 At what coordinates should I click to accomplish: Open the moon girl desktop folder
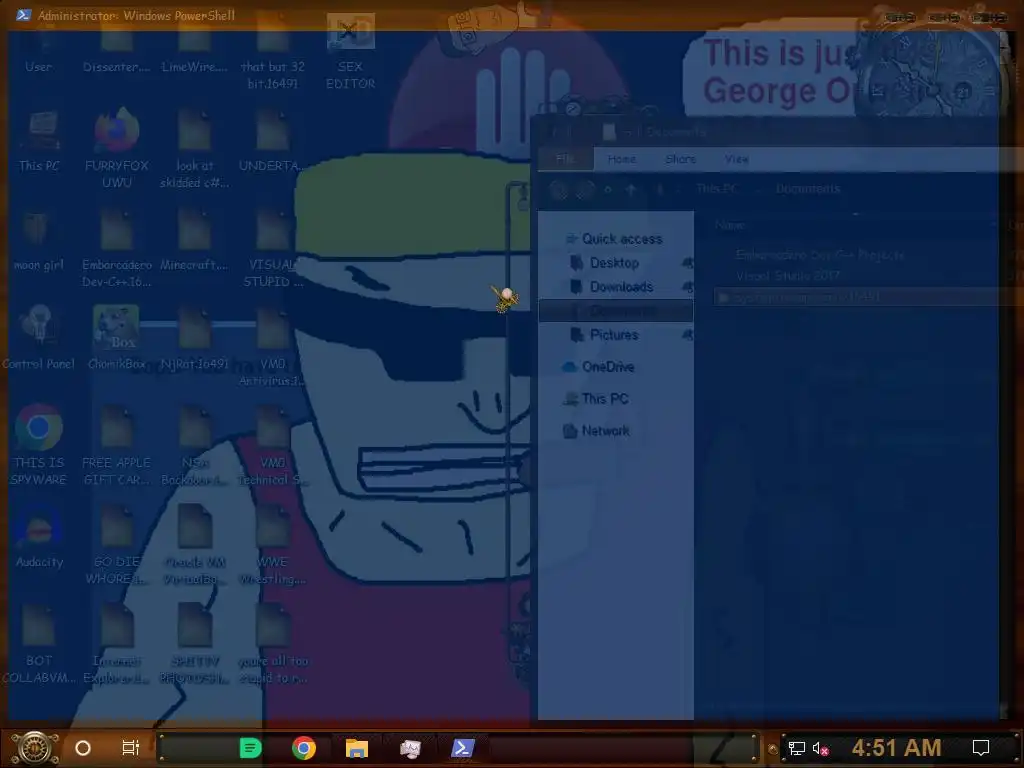(39, 240)
